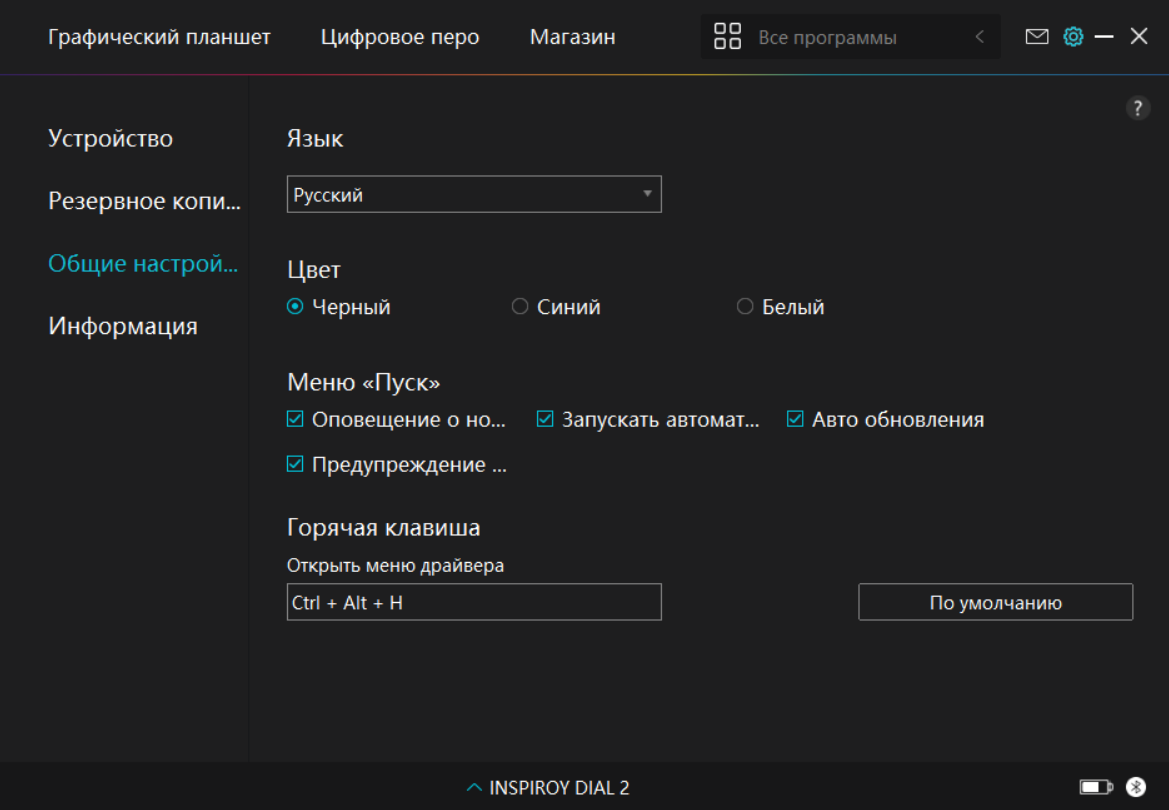This screenshot has width=1169, height=810.
Task: Disable the Авто обновления checkbox
Action: (795, 420)
